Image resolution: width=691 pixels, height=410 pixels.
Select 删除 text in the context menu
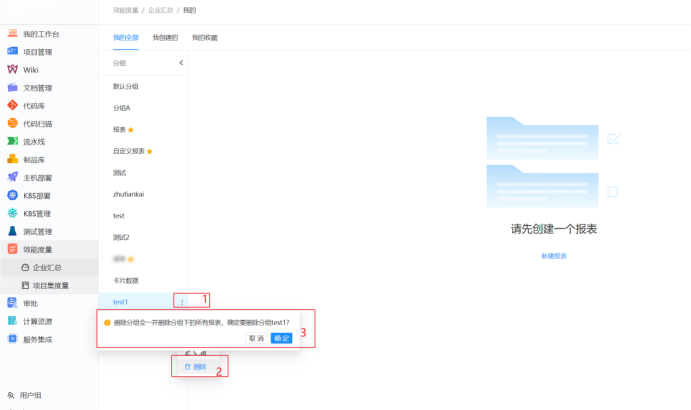(200, 367)
